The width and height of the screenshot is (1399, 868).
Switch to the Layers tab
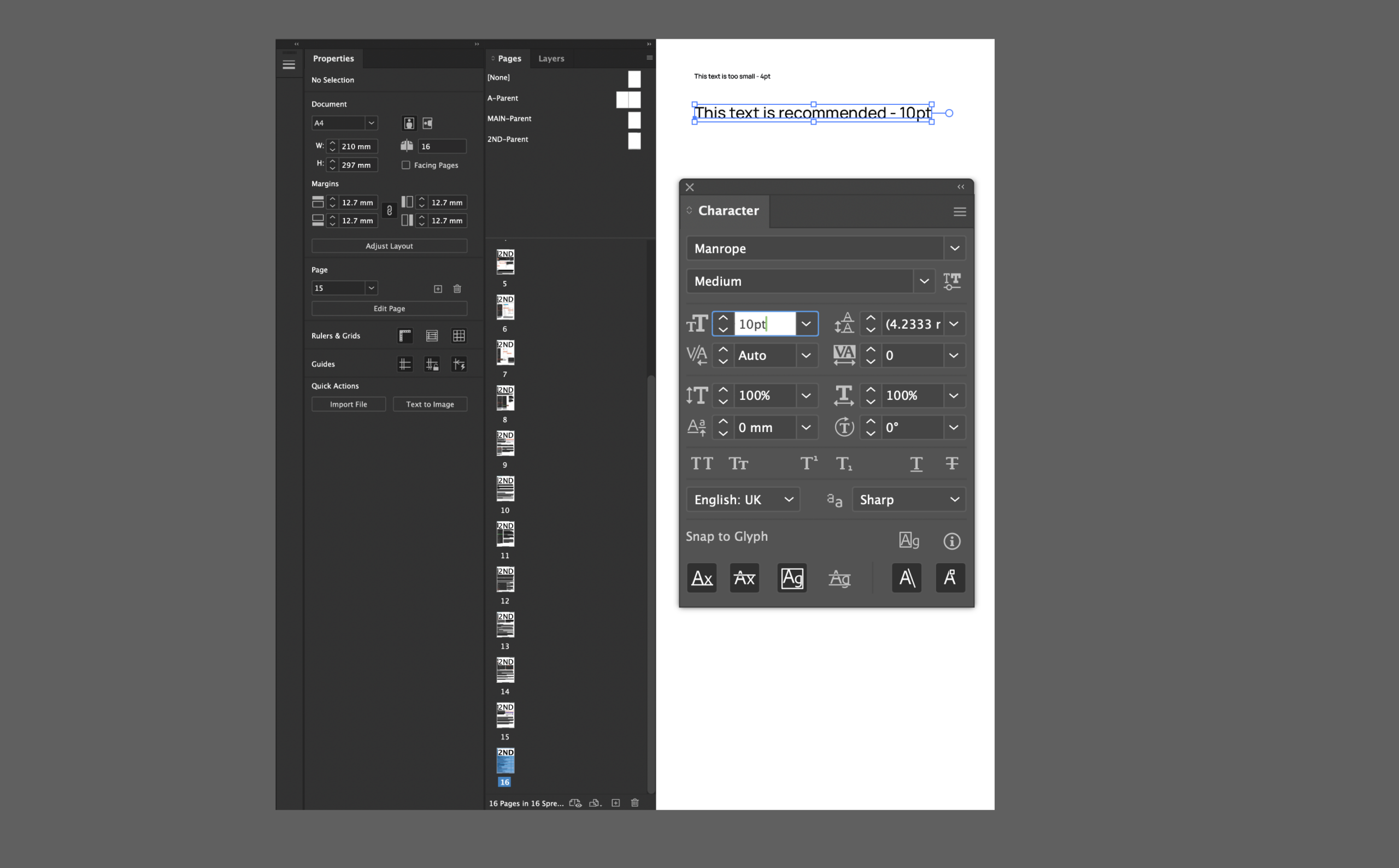click(551, 58)
